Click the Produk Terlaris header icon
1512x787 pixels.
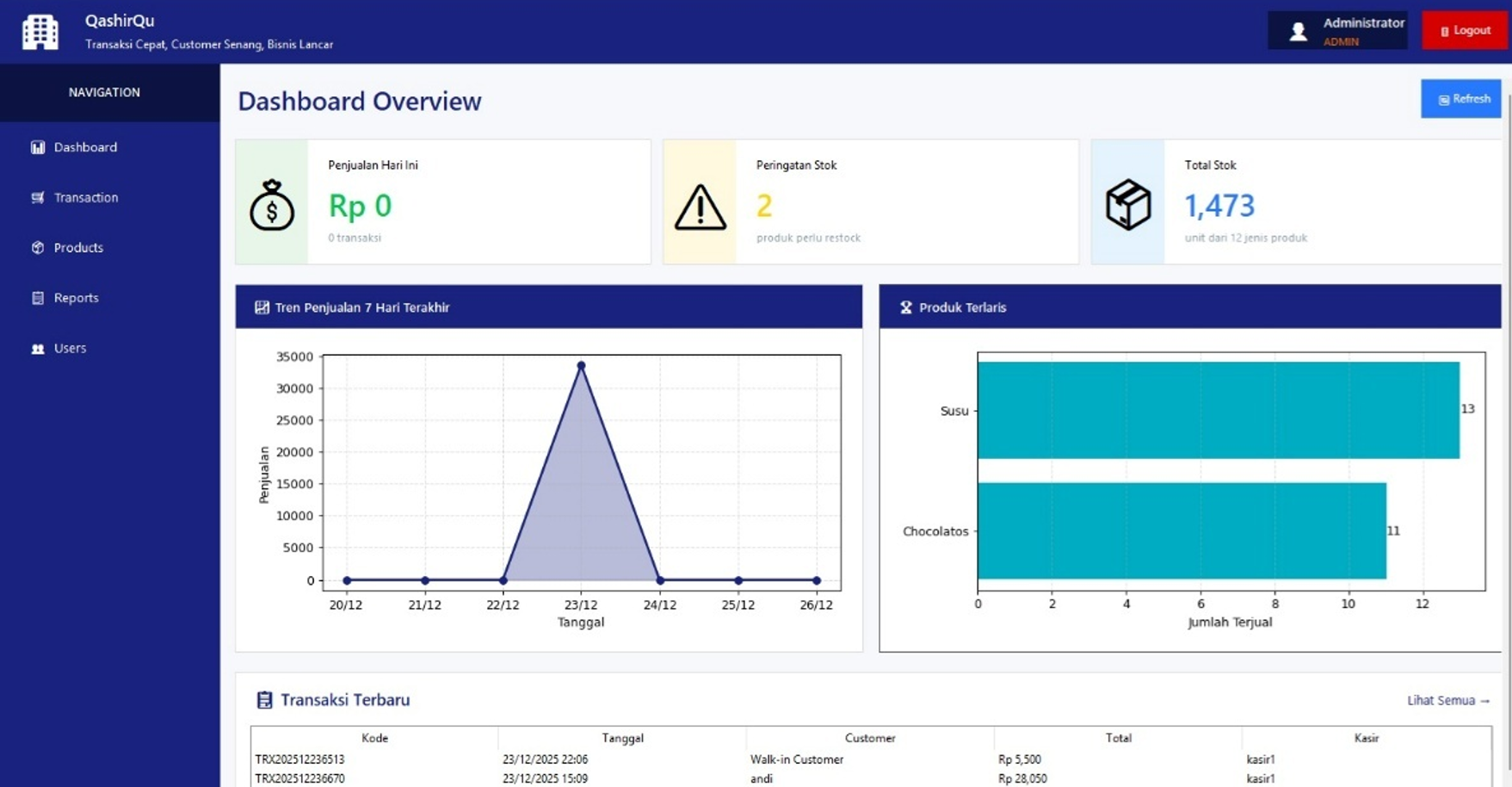coord(905,307)
